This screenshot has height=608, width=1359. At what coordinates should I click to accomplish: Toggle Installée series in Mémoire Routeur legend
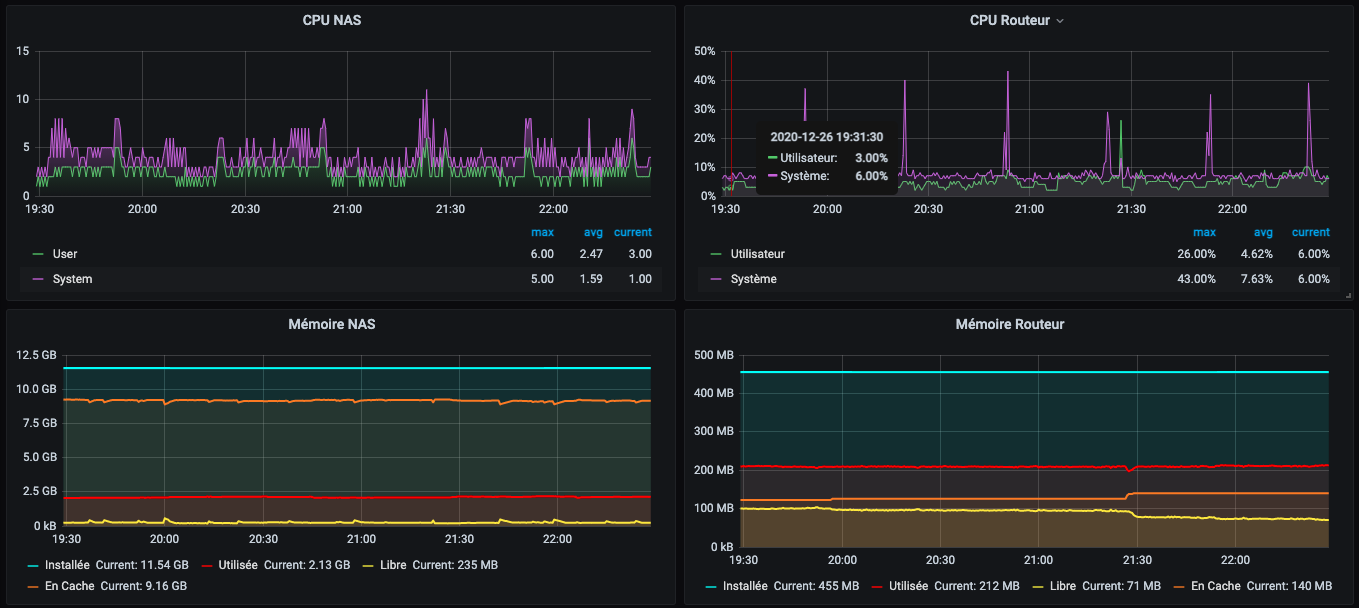745,586
